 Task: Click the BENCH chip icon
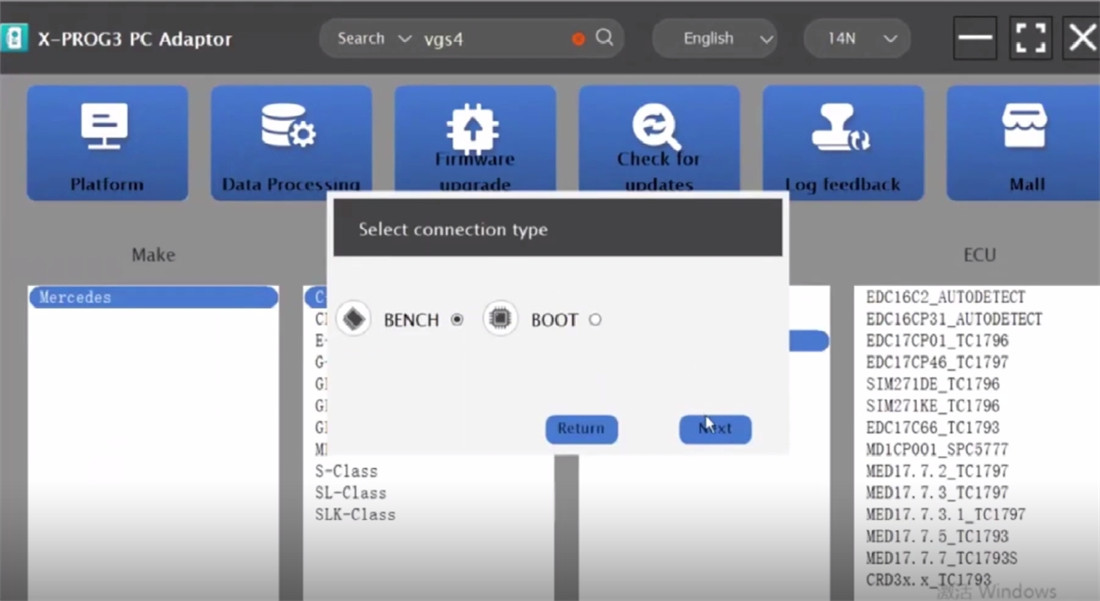tap(353, 320)
